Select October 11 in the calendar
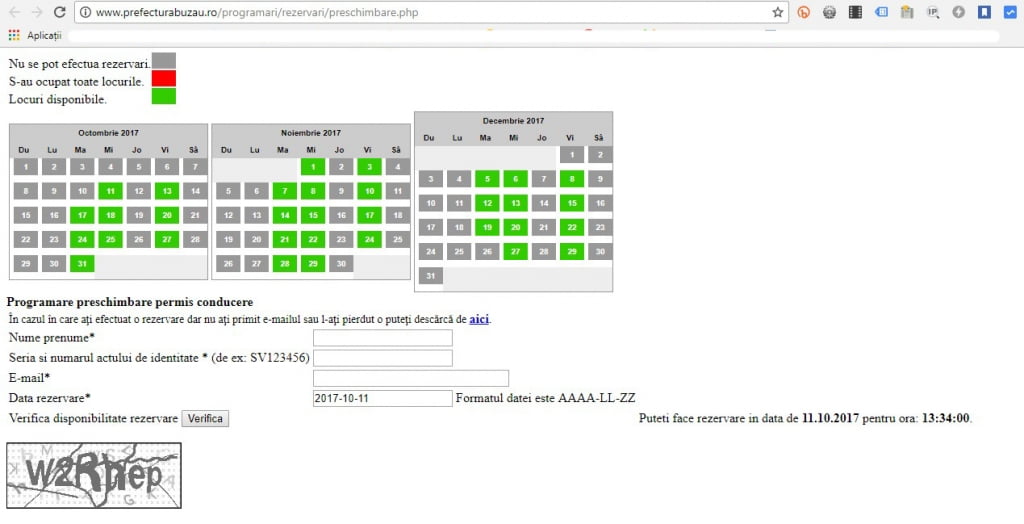1024x524 pixels. [110, 191]
